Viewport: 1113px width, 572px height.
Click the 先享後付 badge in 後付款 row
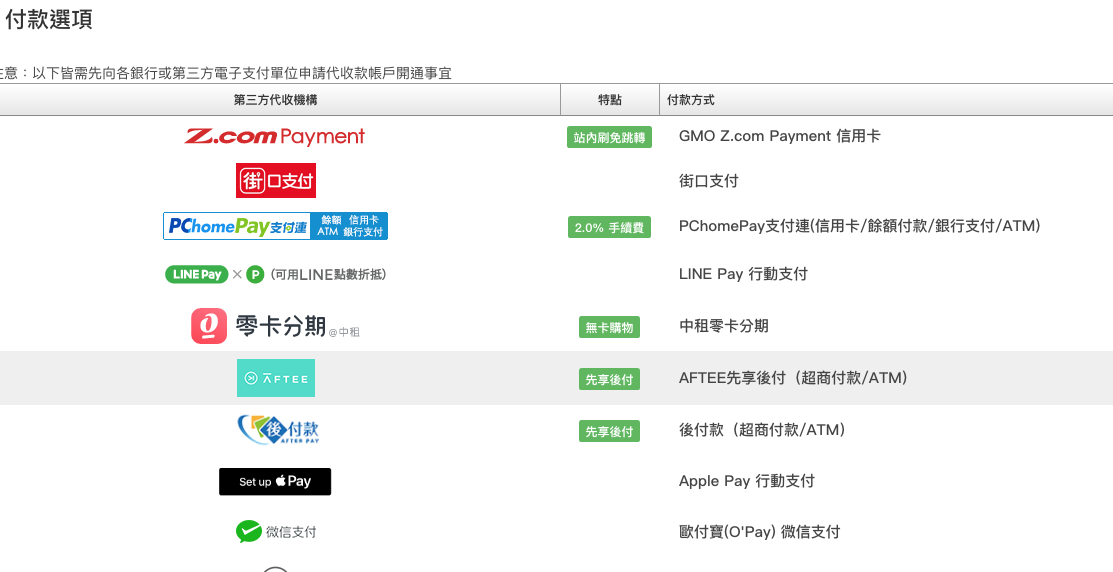coord(609,431)
